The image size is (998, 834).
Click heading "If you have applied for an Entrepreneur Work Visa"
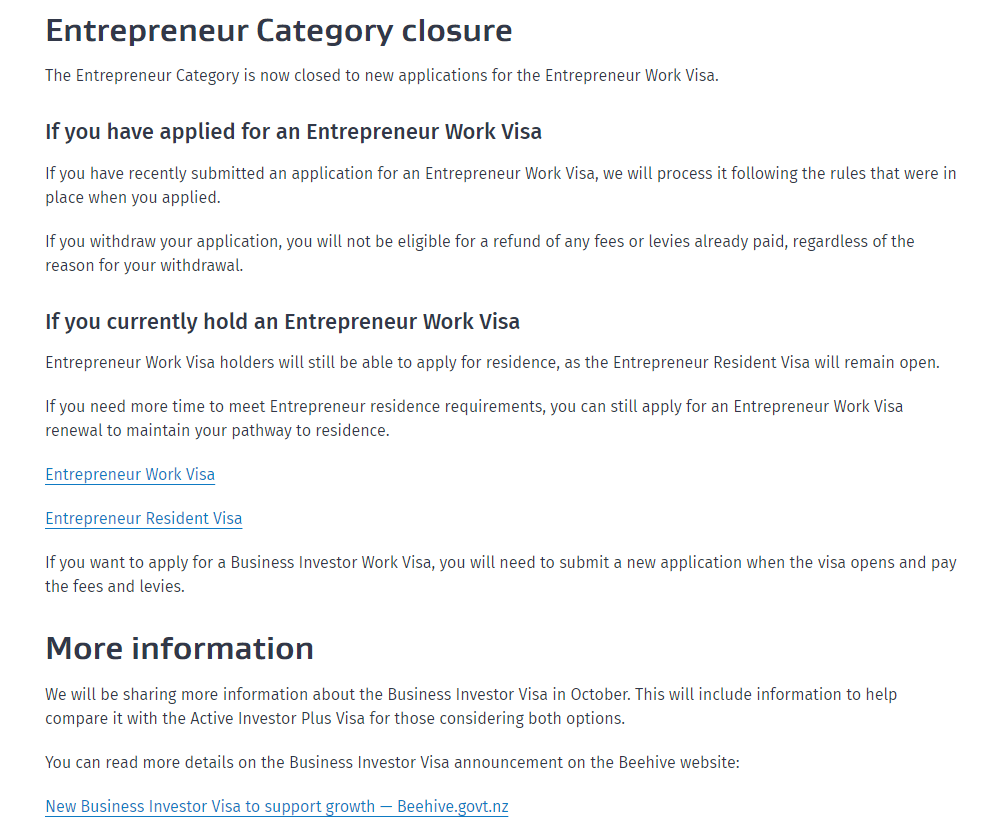coord(293,132)
